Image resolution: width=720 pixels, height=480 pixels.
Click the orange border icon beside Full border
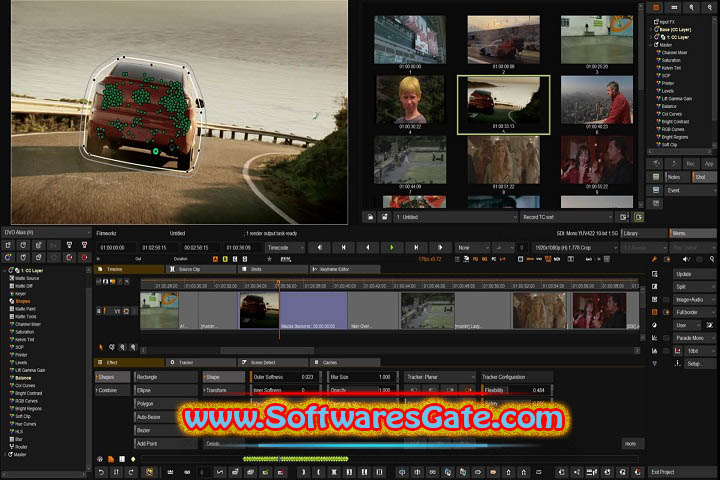(654, 312)
